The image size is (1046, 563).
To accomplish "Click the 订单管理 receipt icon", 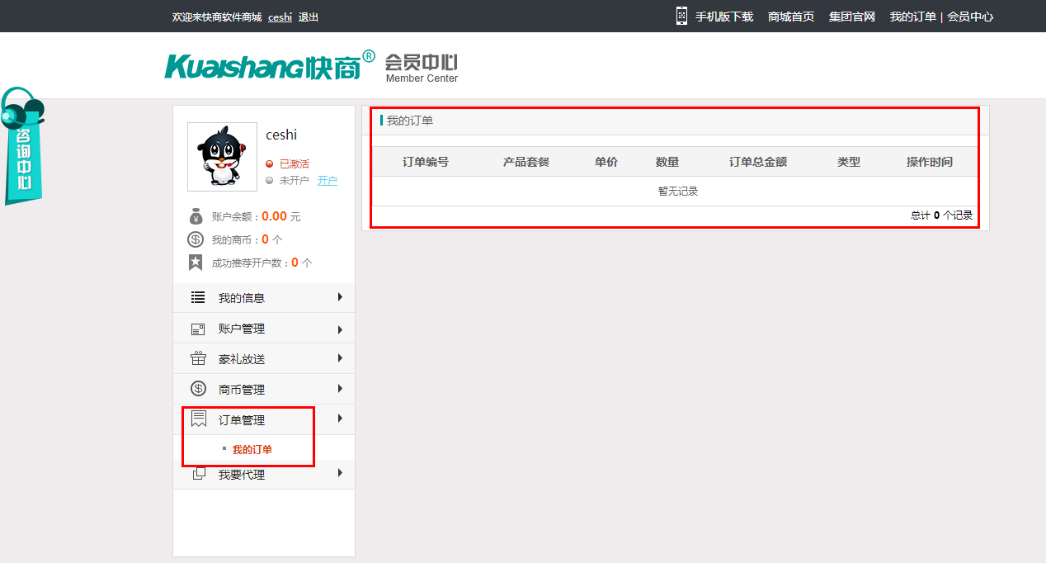I will click(198, 419).
